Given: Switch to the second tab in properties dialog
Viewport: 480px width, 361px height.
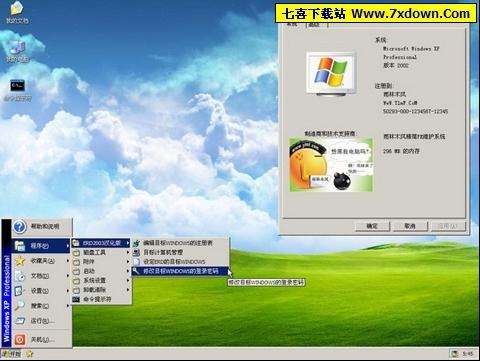Looking at the screenshot, I should pyautogui.click(x=314, y=25).
